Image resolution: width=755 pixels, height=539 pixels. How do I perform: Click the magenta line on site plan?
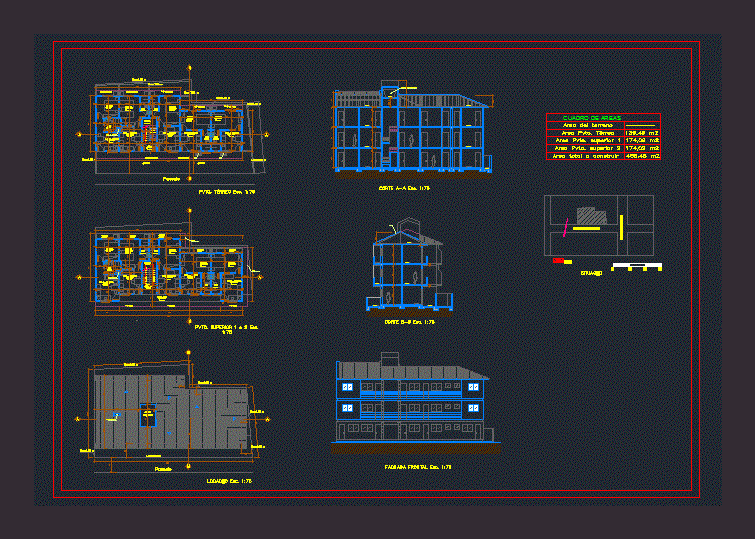pos(566,229)
